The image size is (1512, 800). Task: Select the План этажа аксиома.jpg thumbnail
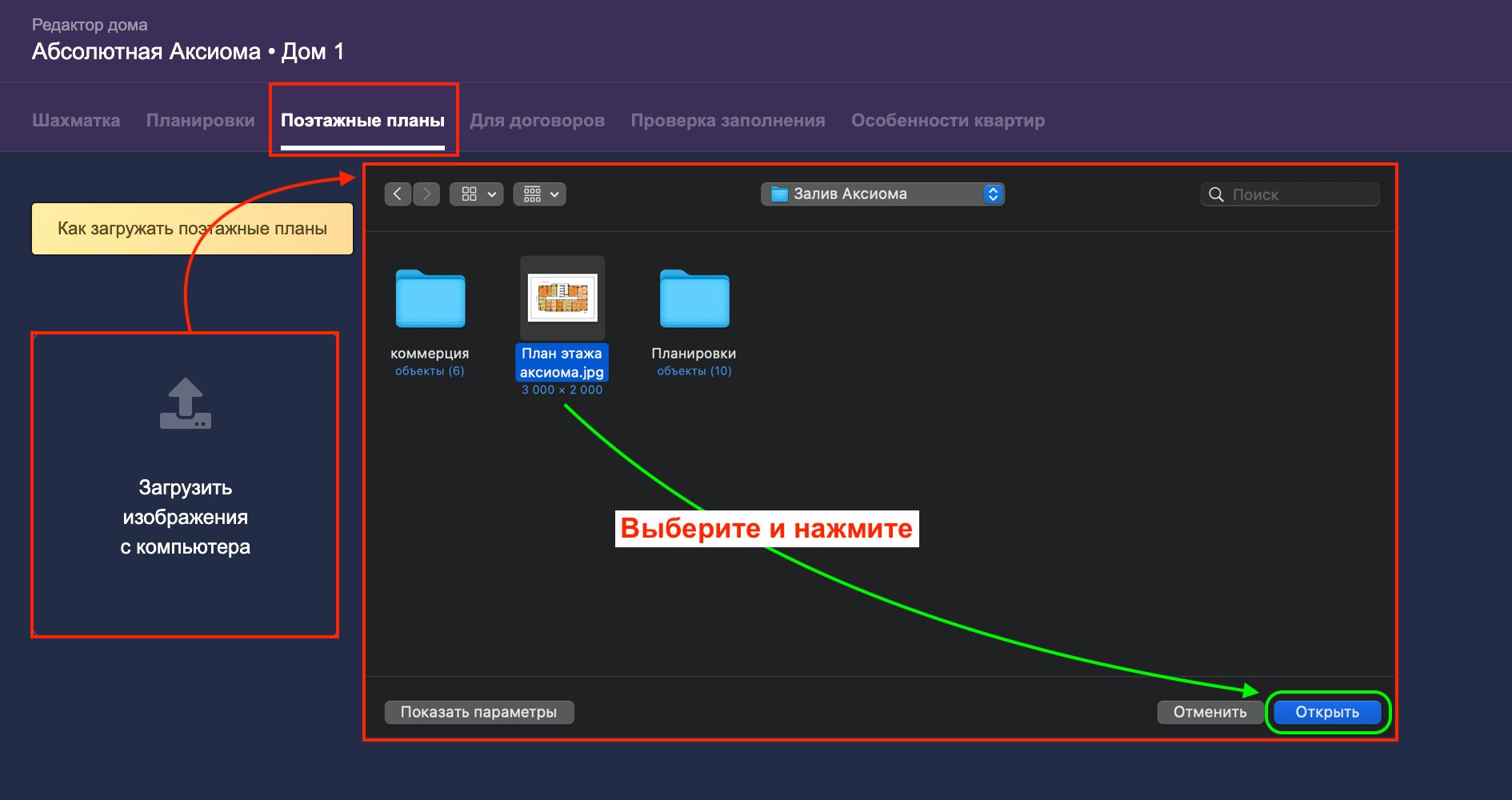point(562,298)
